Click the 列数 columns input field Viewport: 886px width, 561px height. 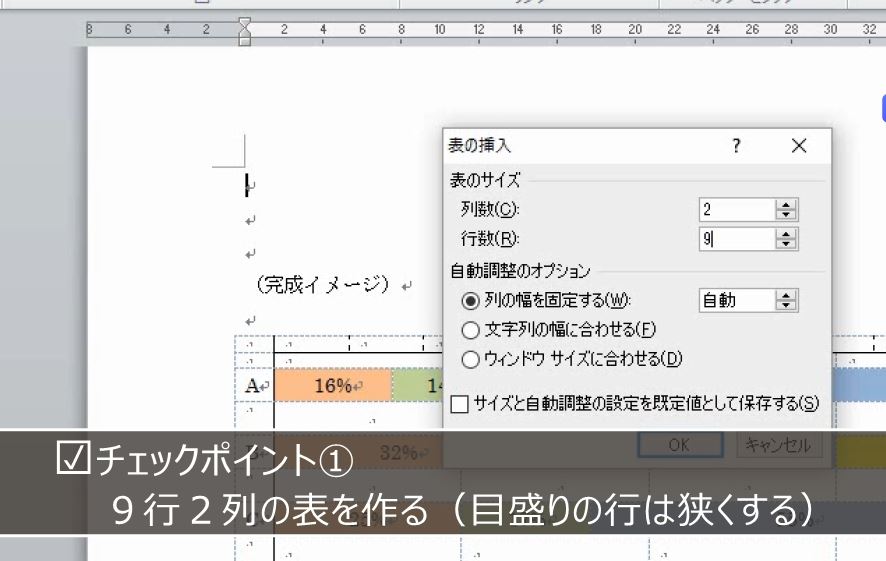pos(737,210)
